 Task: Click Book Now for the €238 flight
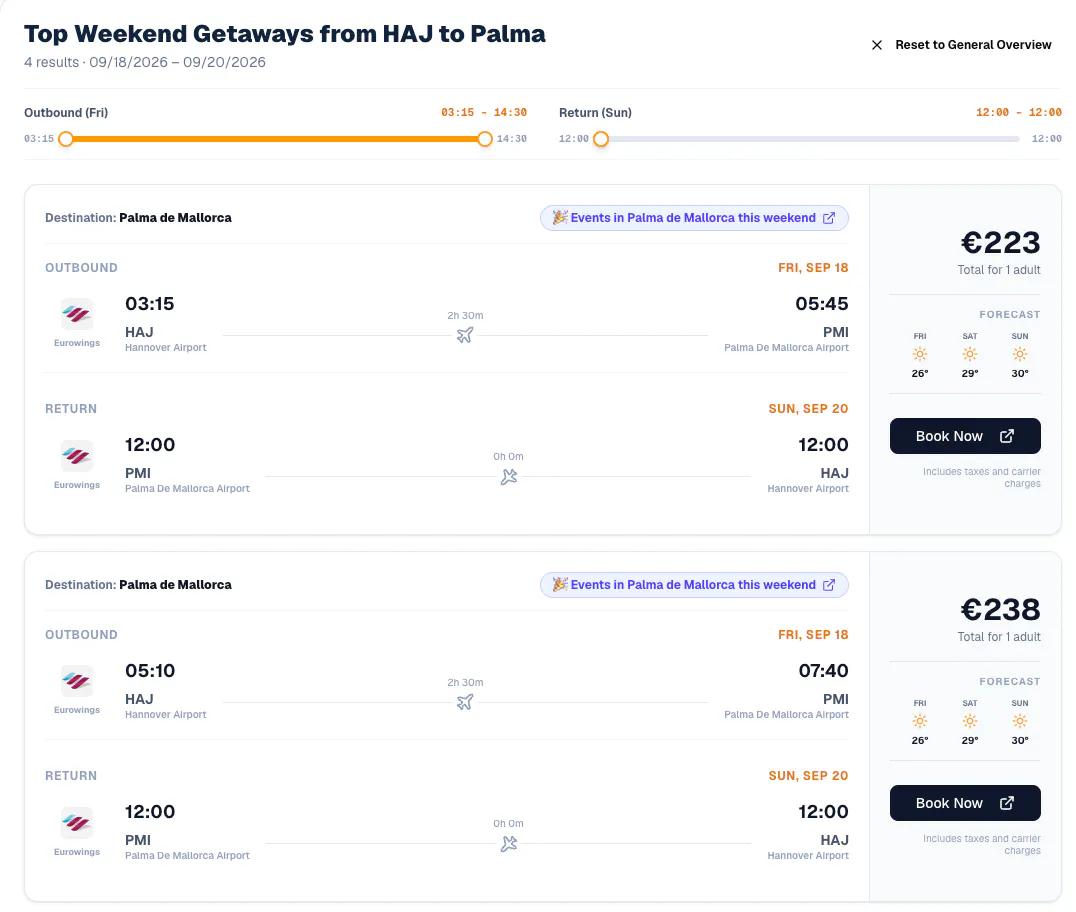point(965,803)
